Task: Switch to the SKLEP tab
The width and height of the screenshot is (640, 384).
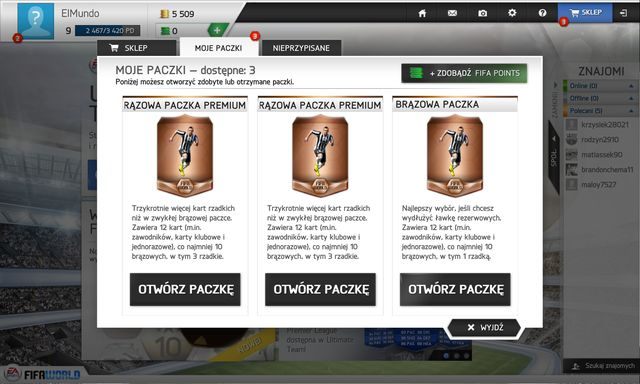Action: coord(137,48)
